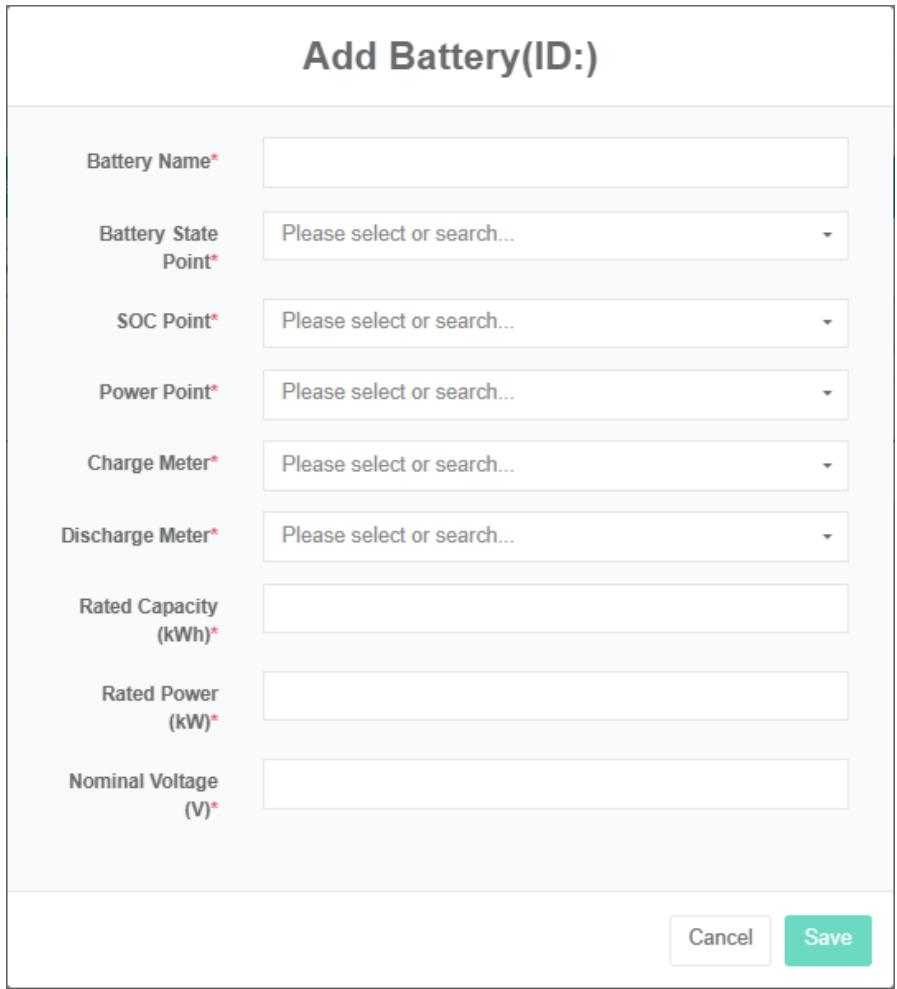Select the Nominal Voltage (V) input
Image resolution: width=897 pixels, height=989 pixels.
(555, 784)
